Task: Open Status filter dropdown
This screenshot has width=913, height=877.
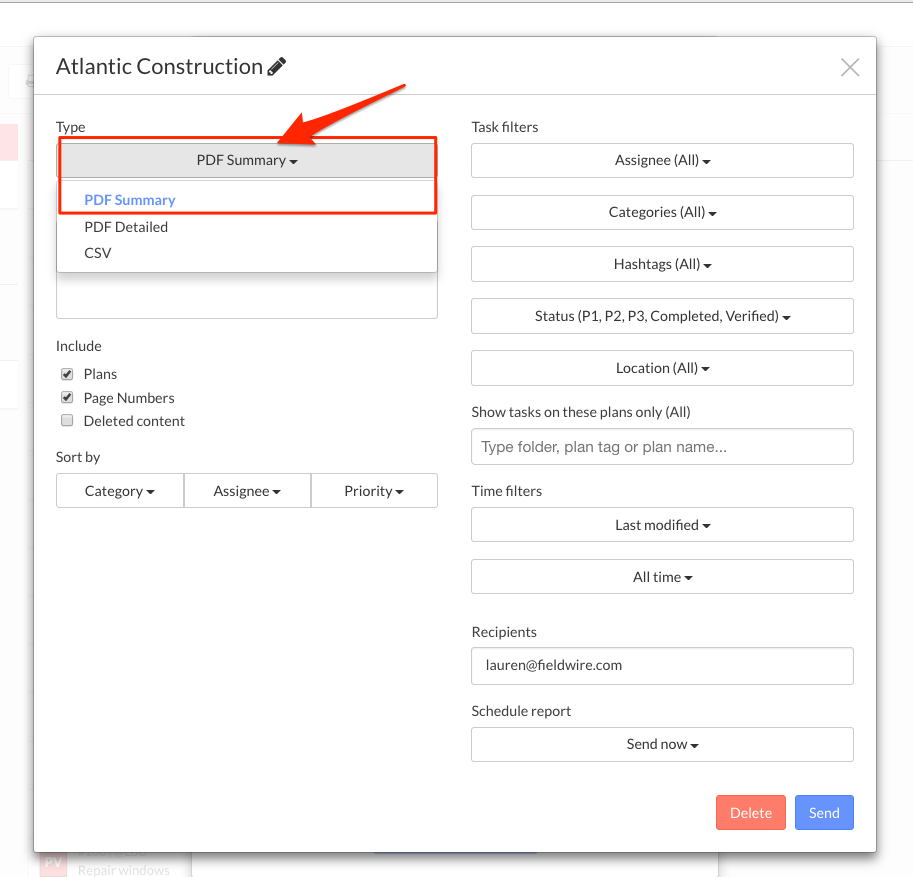Action: (662, 316)
